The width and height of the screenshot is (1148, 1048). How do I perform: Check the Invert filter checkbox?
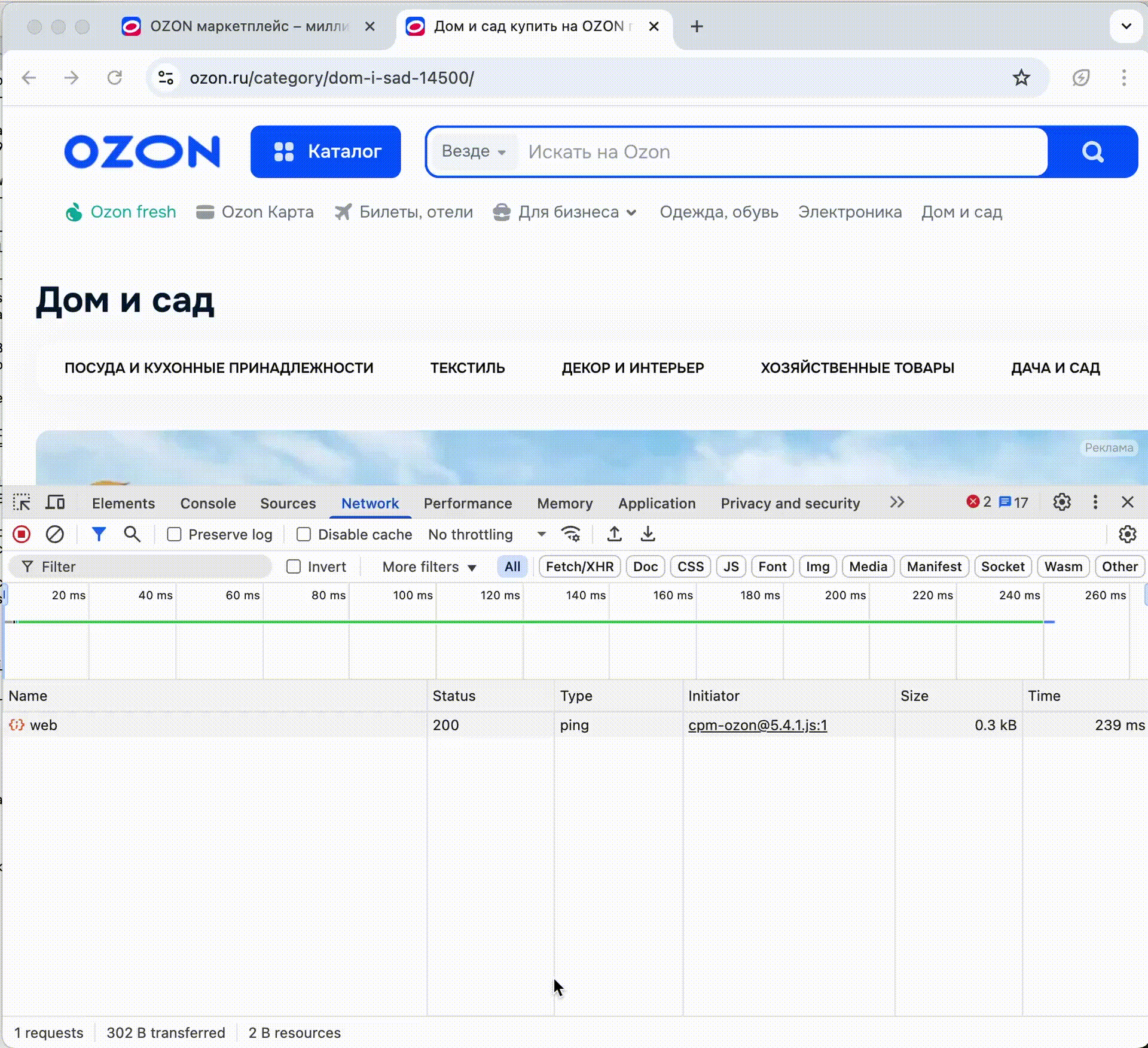(x=294, y=566)
